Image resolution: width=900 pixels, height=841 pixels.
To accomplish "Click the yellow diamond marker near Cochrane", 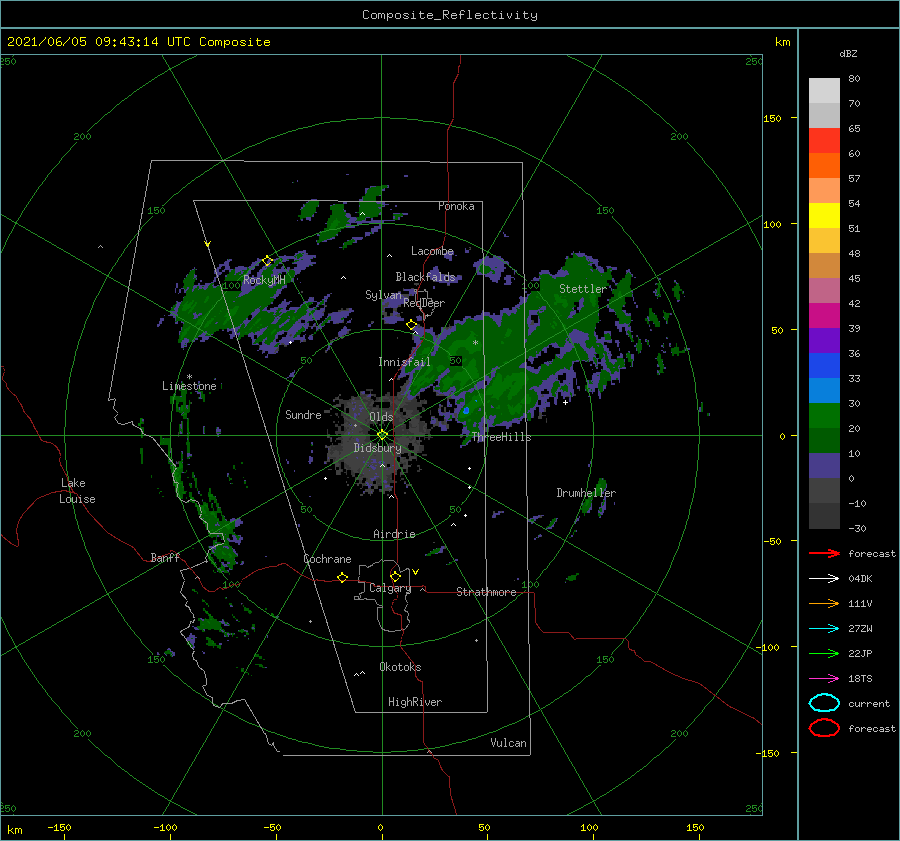I will pyautogui.click(x=343, y=578).
